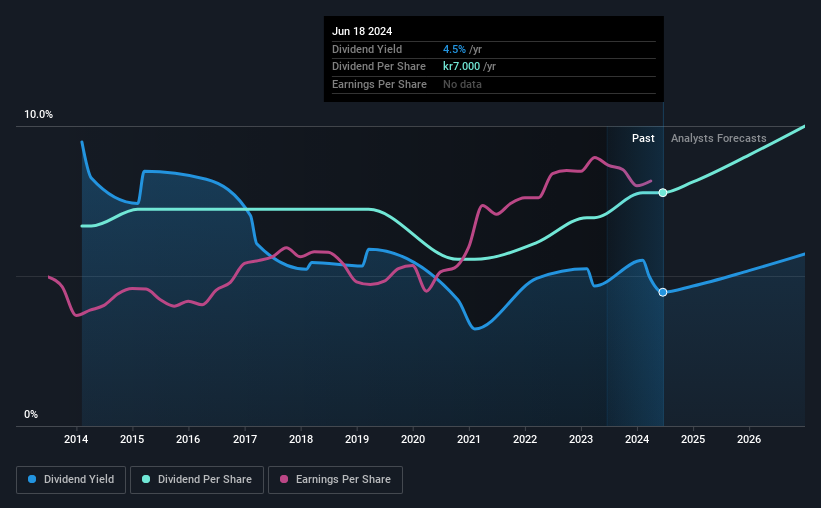Image resolution: width=821 pixels, height=508 pixels.
Task: Toggle the Dividend Per Share legend button
Action: coord(197,480)
